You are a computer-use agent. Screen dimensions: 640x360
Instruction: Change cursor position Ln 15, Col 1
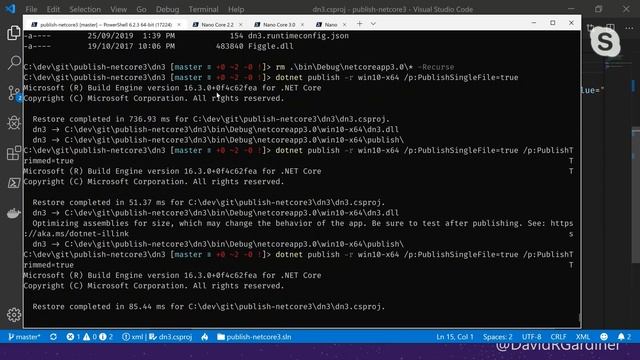pos(455,337)
